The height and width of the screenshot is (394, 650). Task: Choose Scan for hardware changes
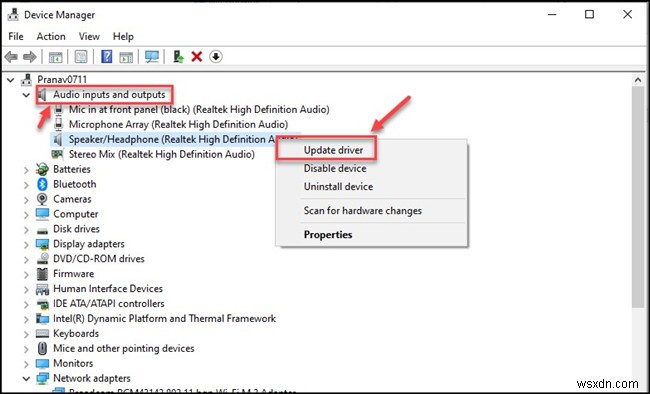tap(363, 211)
